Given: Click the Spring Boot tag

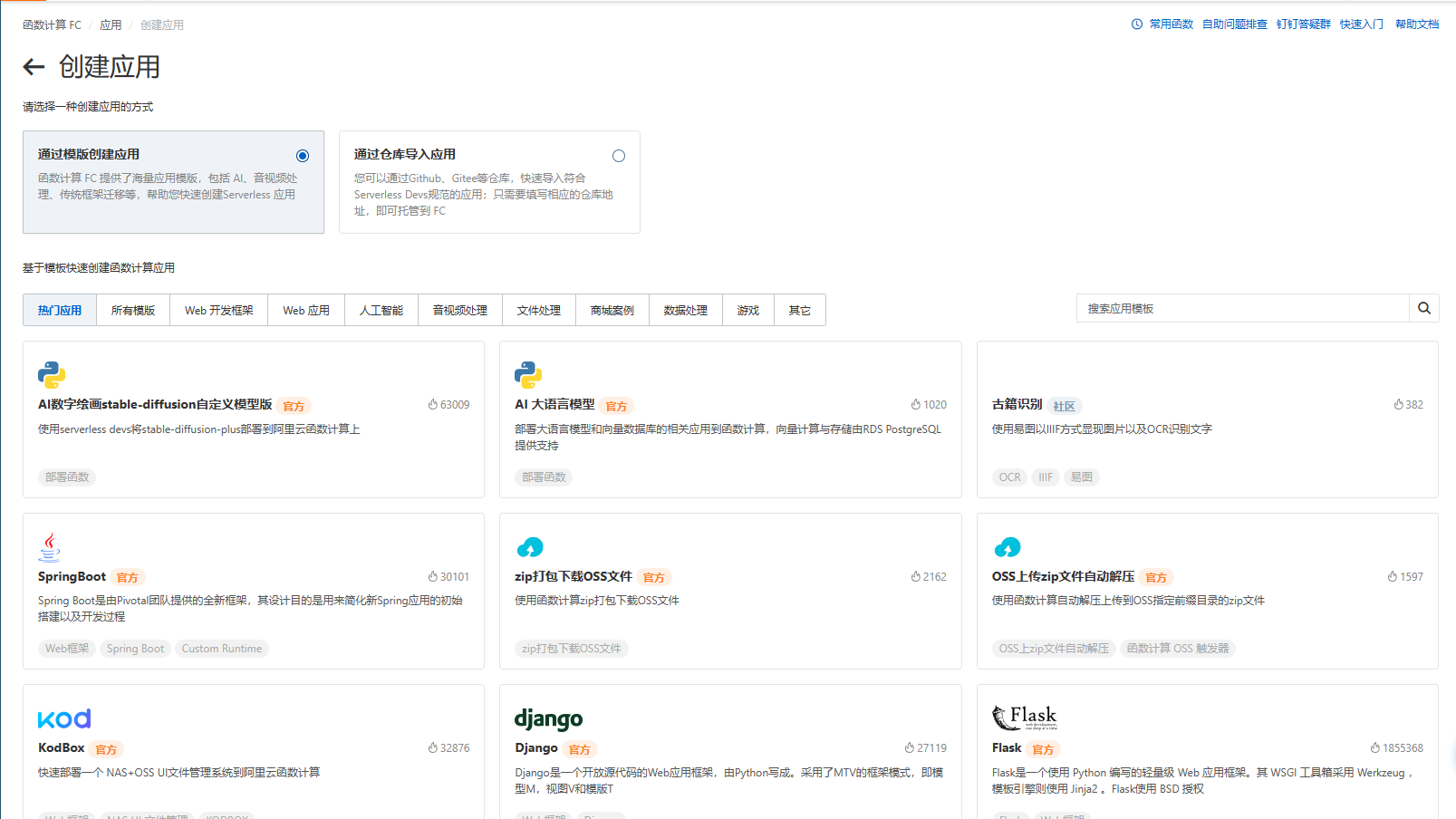Looking at the screenshot, I should tap(135, 649).
